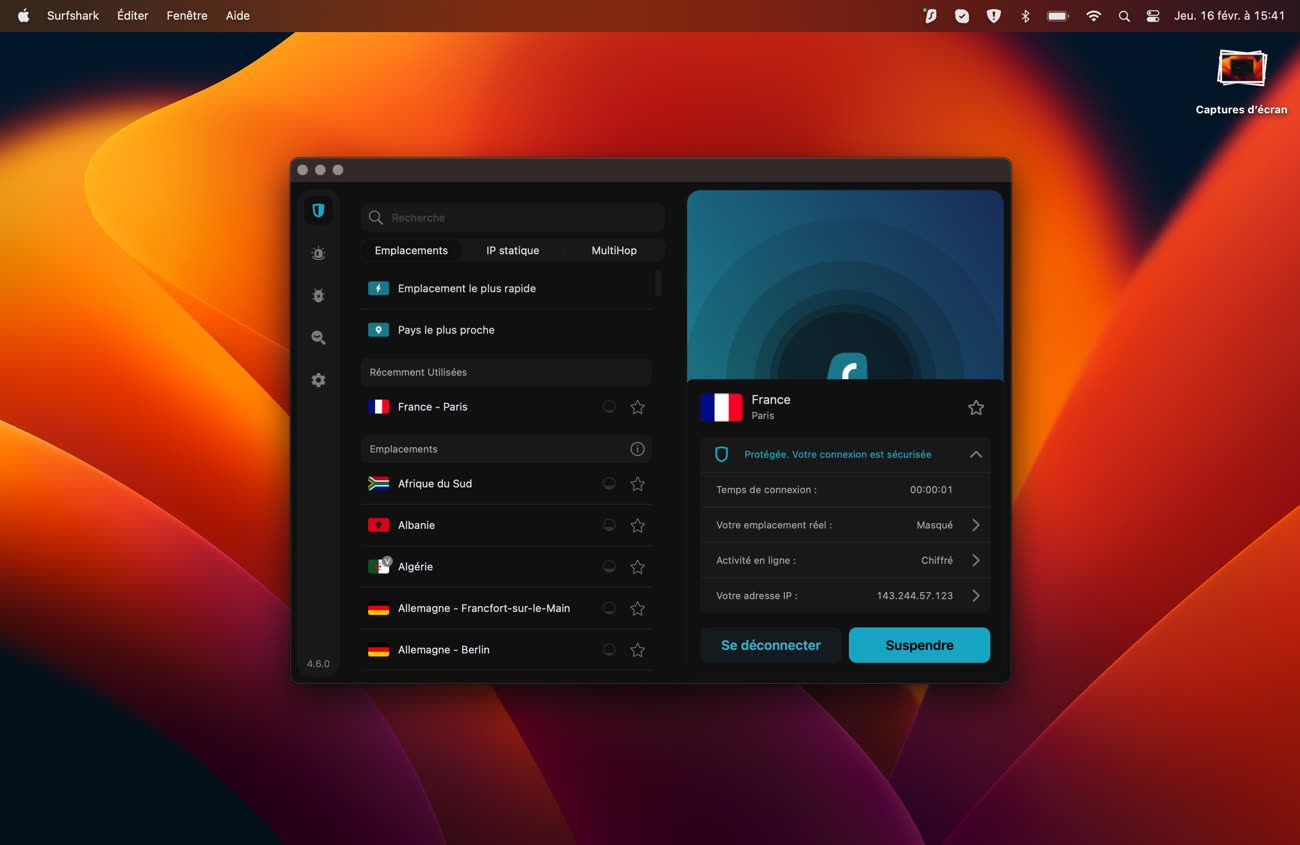
Task: Select Emplacement le plus rapide
Action: tap(506, 288)
